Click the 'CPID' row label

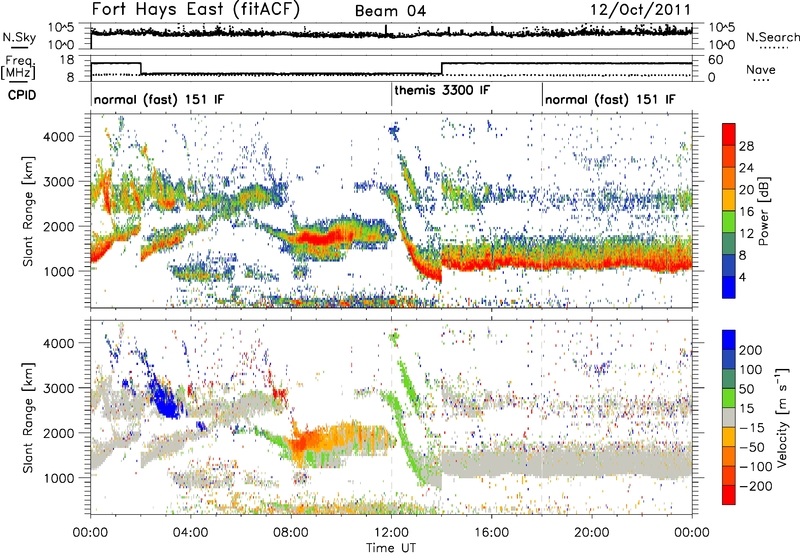[22, 95]
